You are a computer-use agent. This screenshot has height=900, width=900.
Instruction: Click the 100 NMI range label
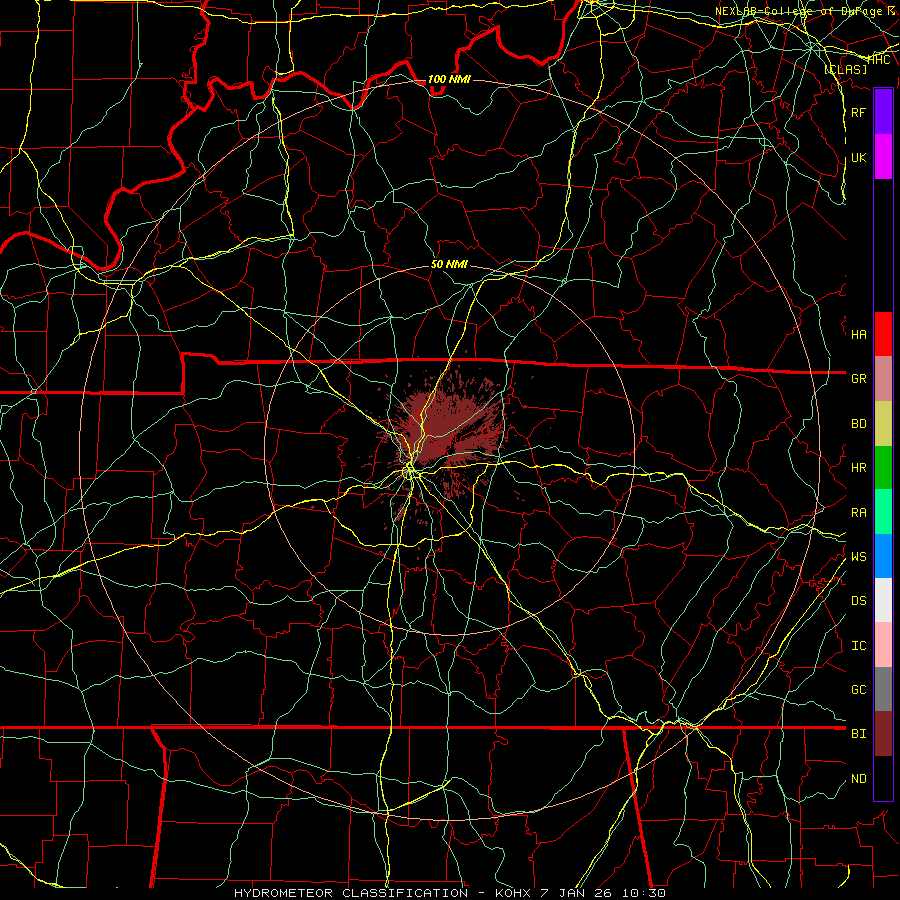pyautogui.click(x=449, y=79)
